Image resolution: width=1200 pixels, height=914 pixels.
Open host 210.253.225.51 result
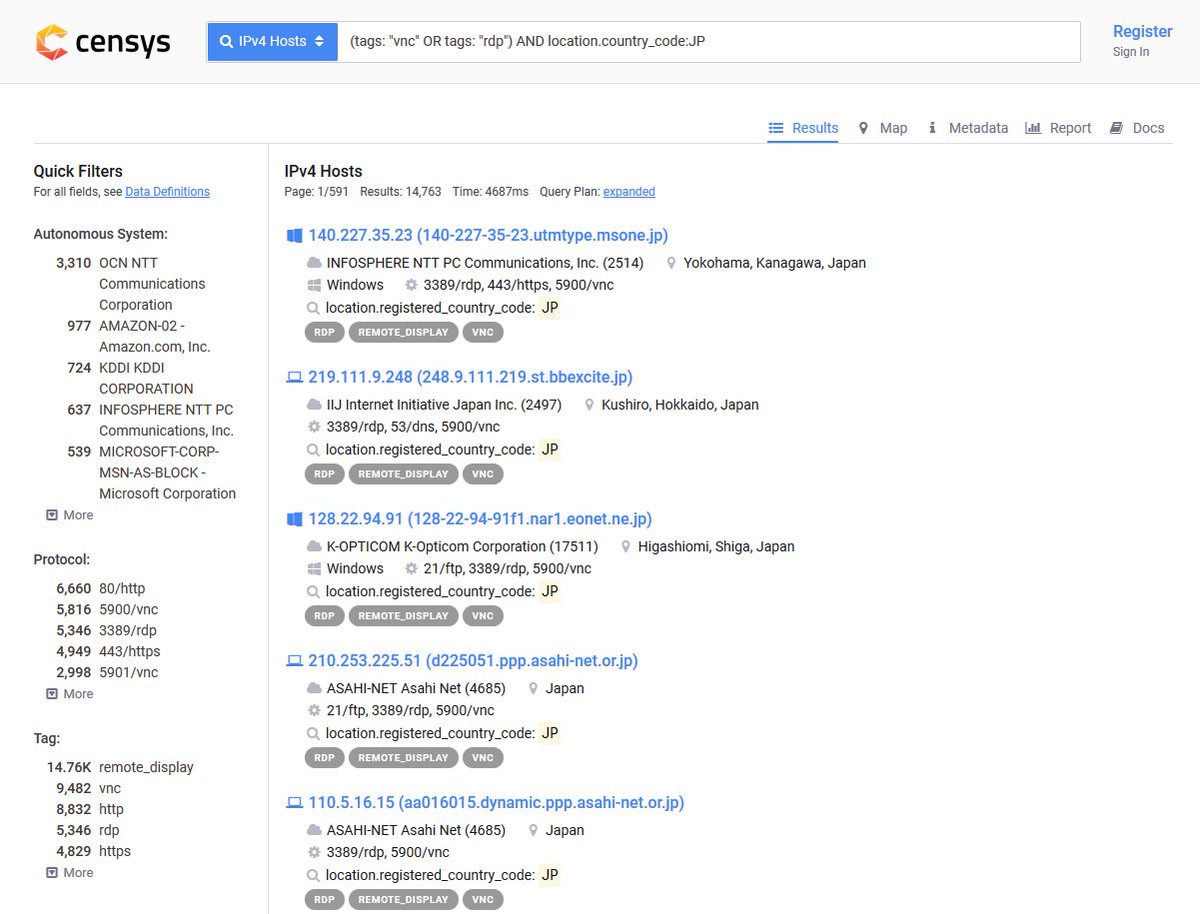(473, 661)
